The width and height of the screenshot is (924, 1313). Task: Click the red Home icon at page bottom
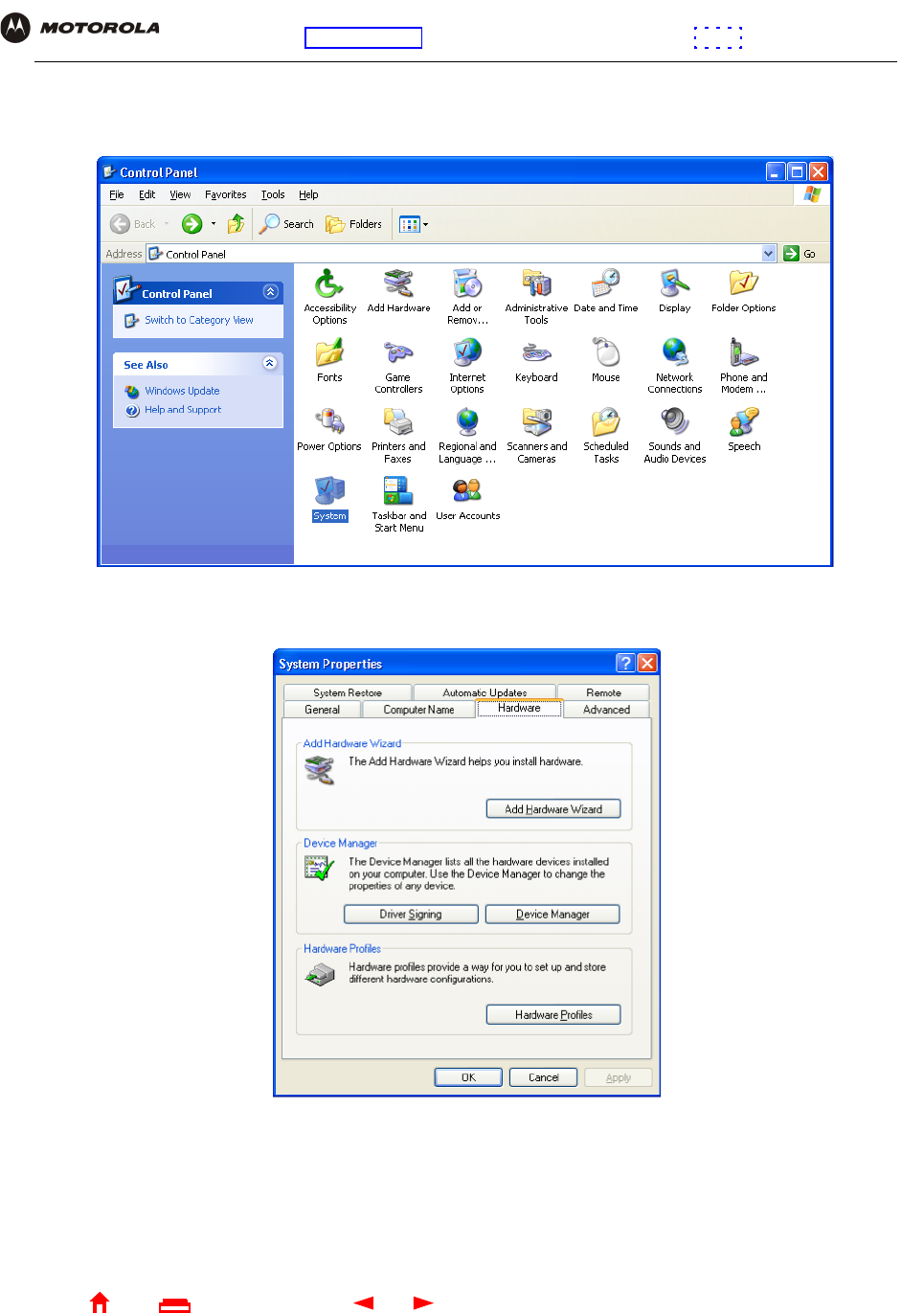click(100, 1302)
